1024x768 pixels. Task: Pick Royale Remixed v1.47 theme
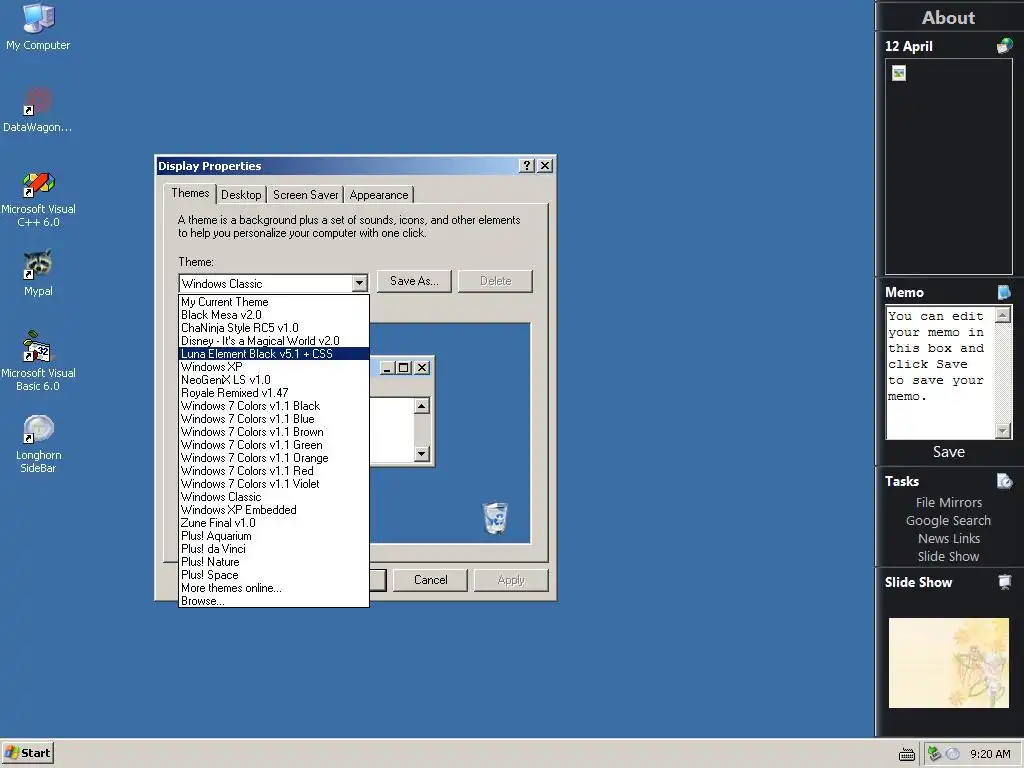(x=274, y=393)
